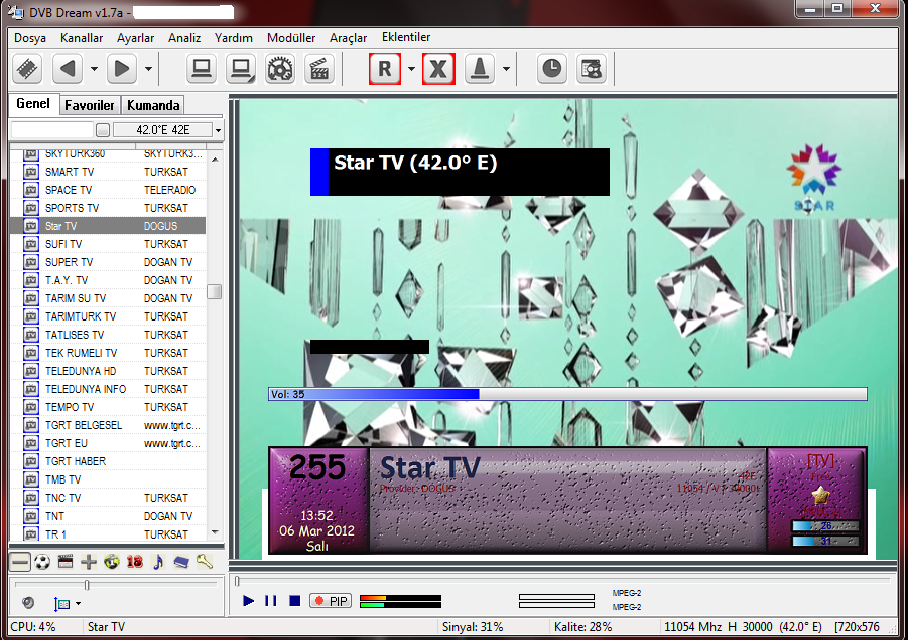Open the Dosya menu
Screen dimensions: 908x640
pos(30,38)
